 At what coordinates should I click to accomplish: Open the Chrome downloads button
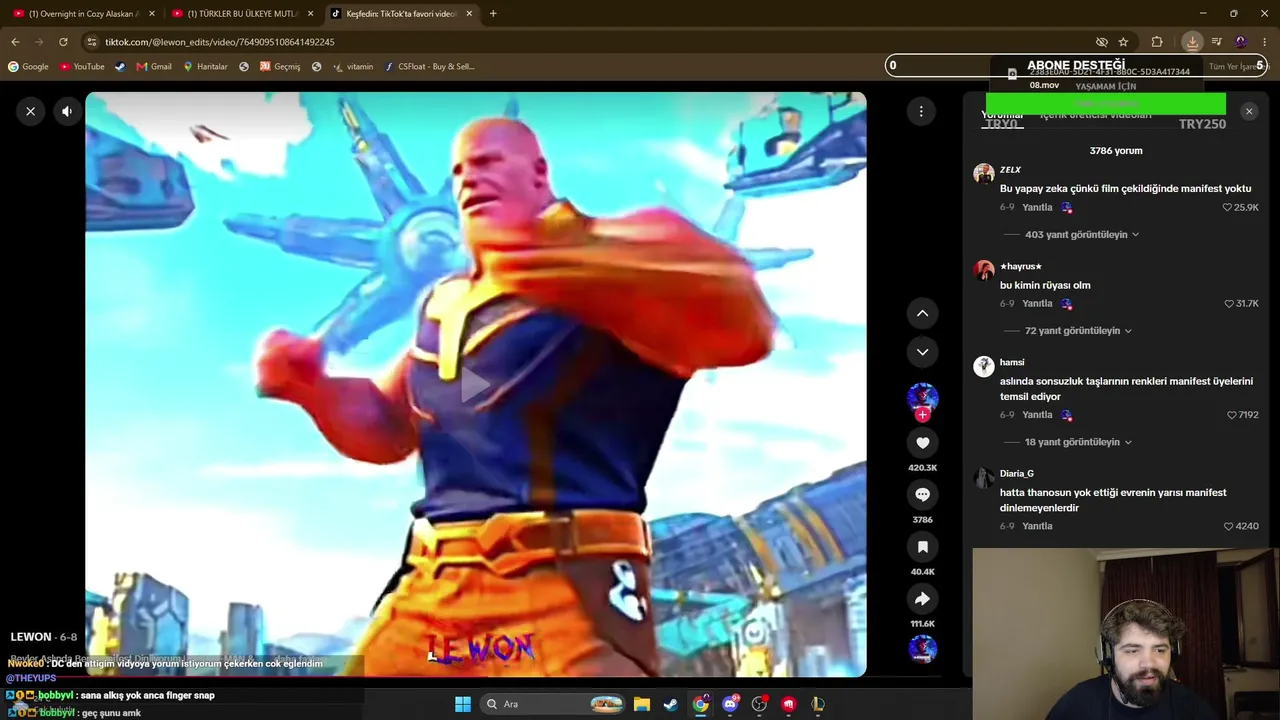click(x=1192, y=42)
